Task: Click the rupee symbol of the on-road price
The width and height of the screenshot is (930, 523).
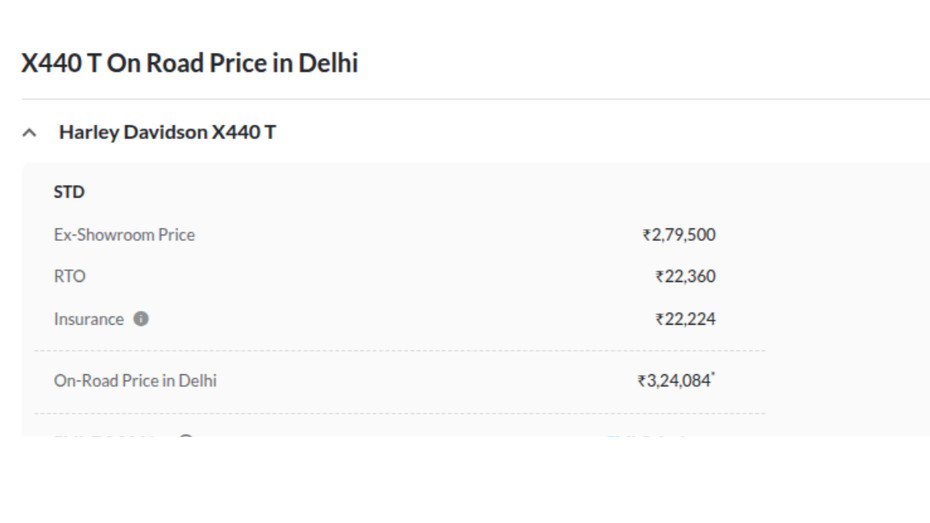Action: point(641,382)
